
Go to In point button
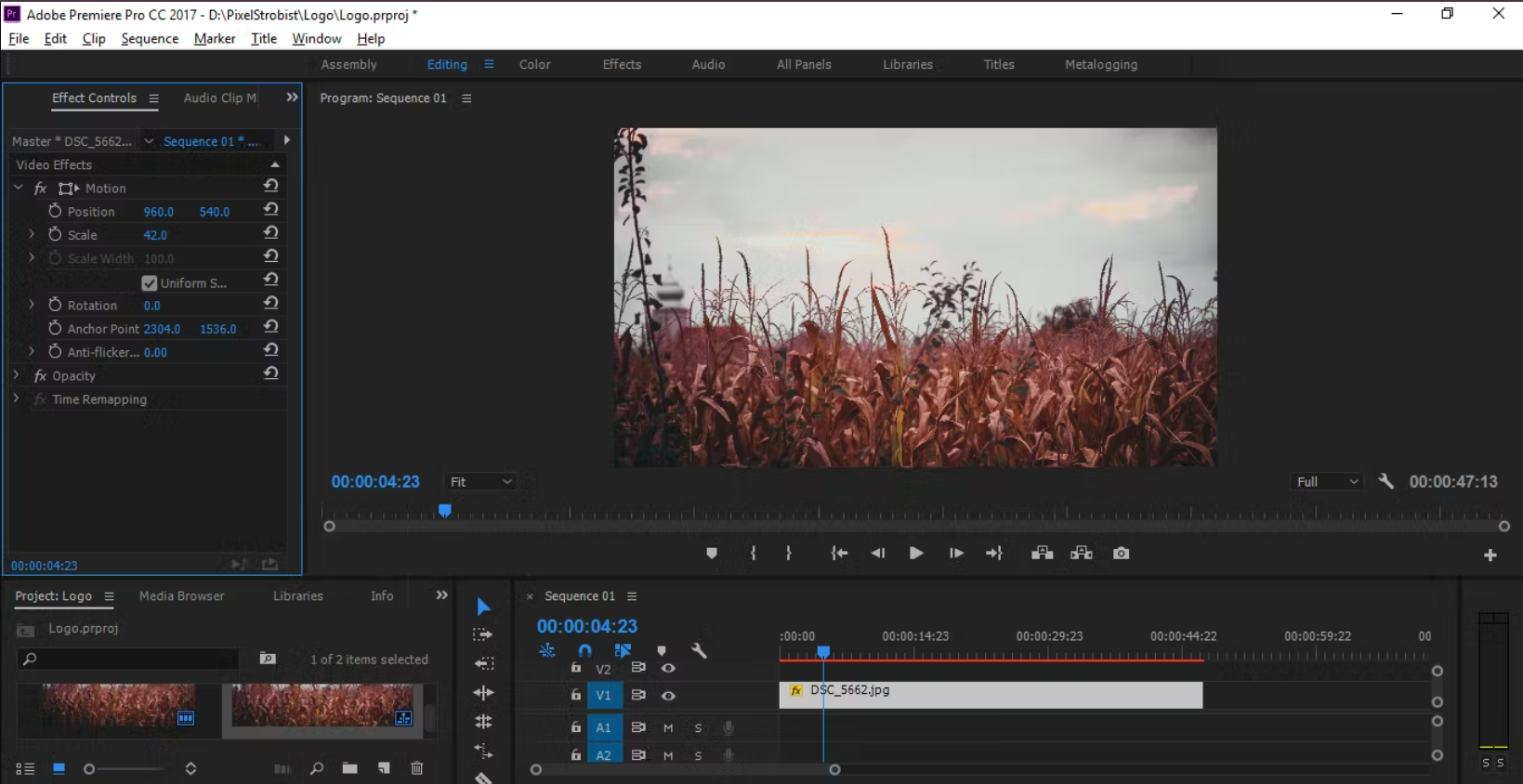pyautogui.click(x=839, y=554)
